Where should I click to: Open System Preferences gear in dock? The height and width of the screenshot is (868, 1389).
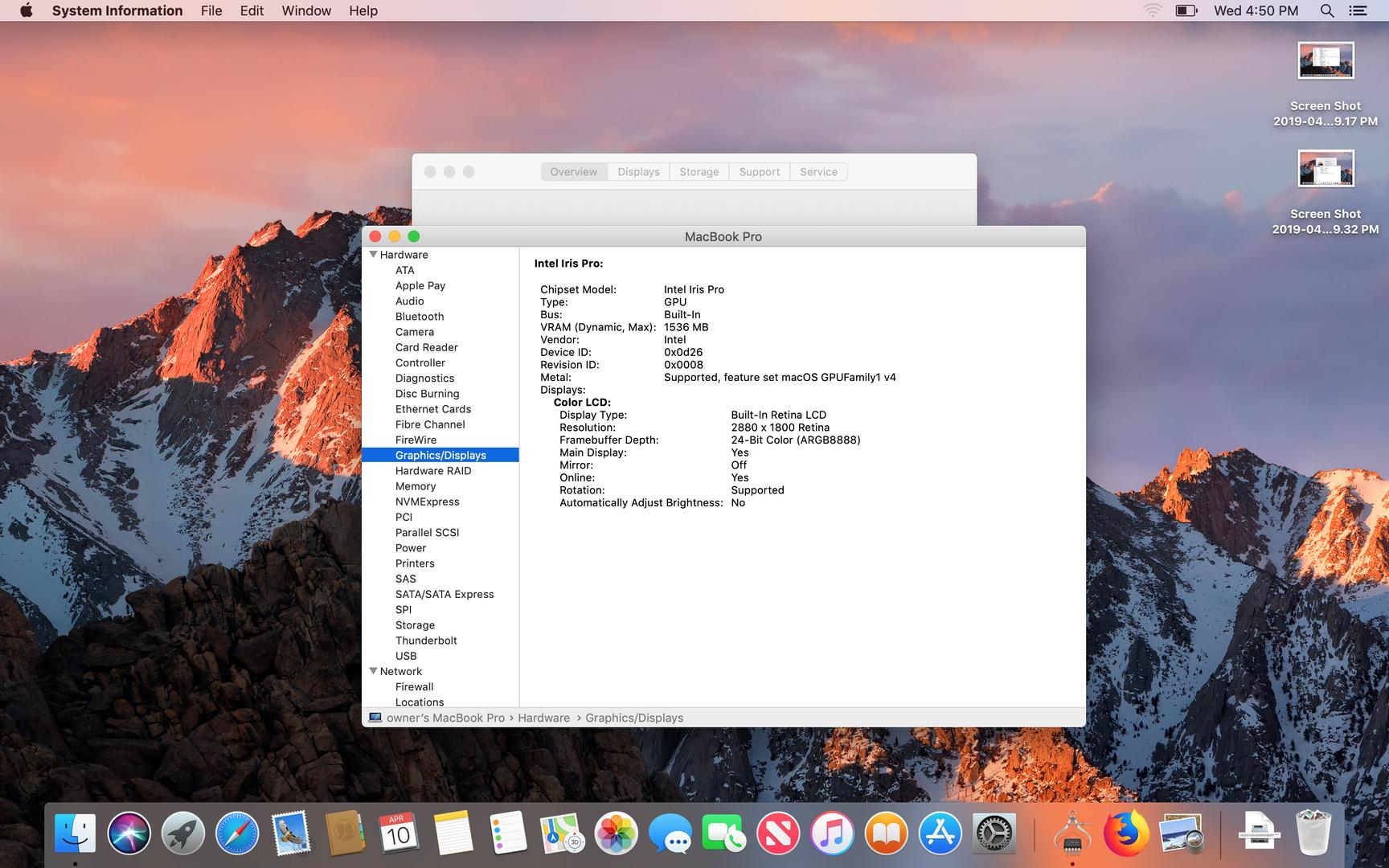(x=994, y=833)
